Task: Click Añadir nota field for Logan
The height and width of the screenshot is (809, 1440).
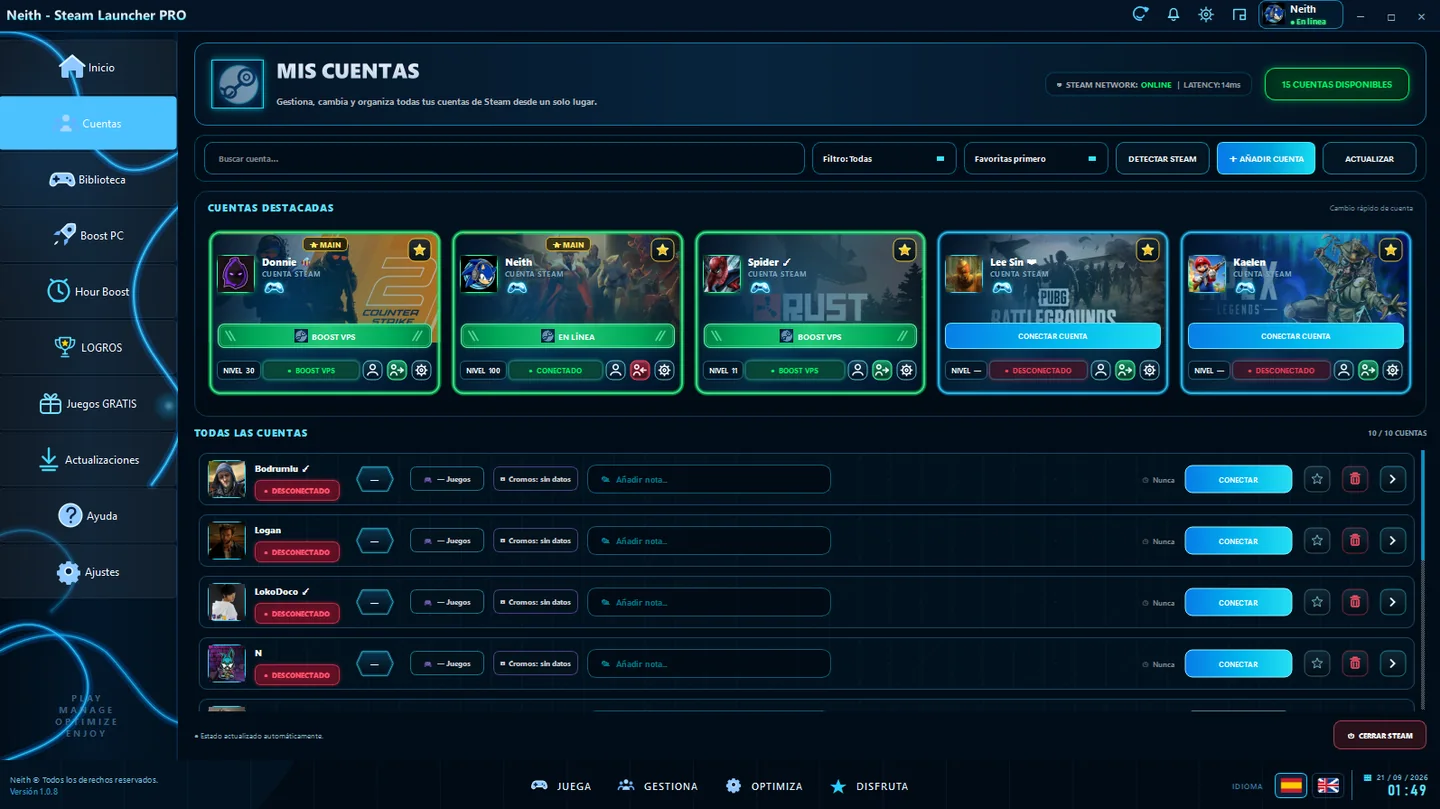Action: coord(709,541)
